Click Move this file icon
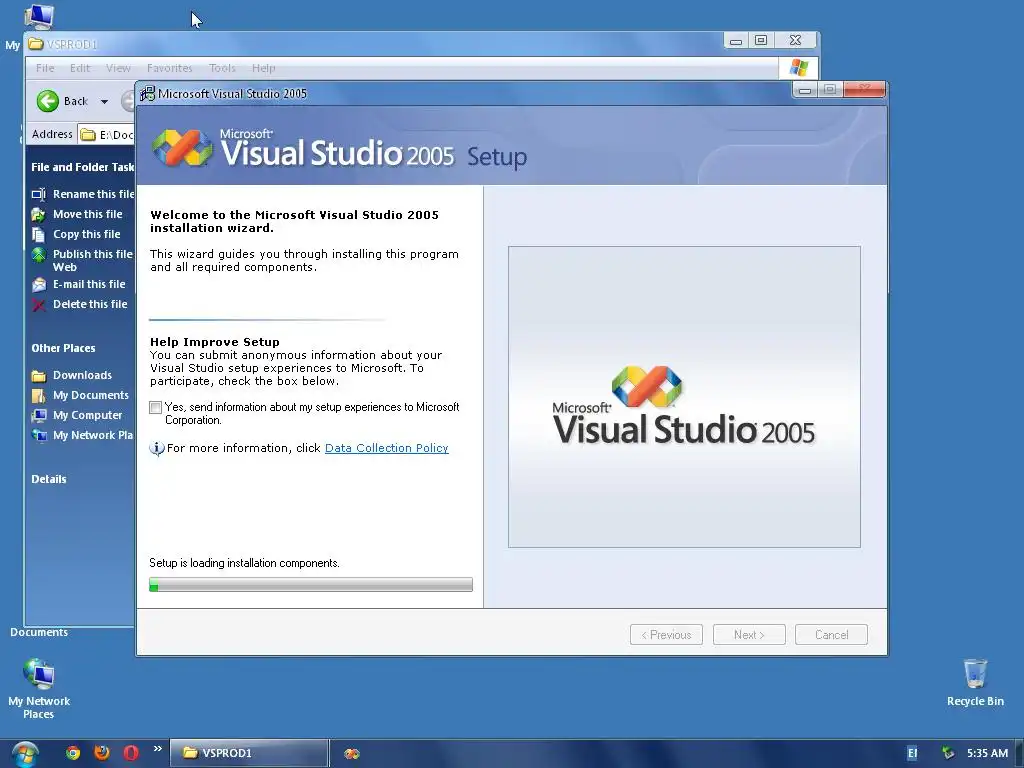 coord(39,214)
